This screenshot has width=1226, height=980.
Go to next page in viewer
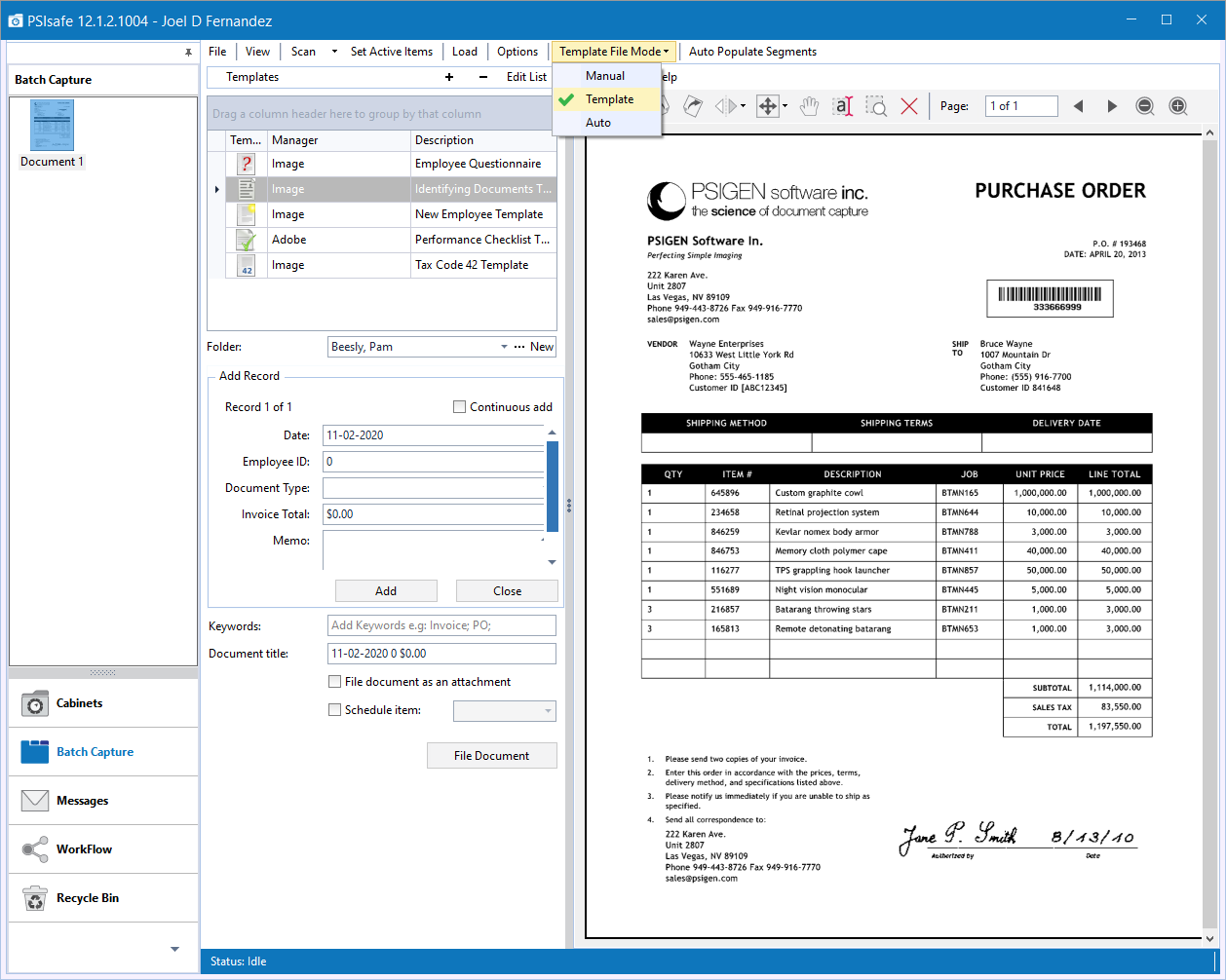1112,106
